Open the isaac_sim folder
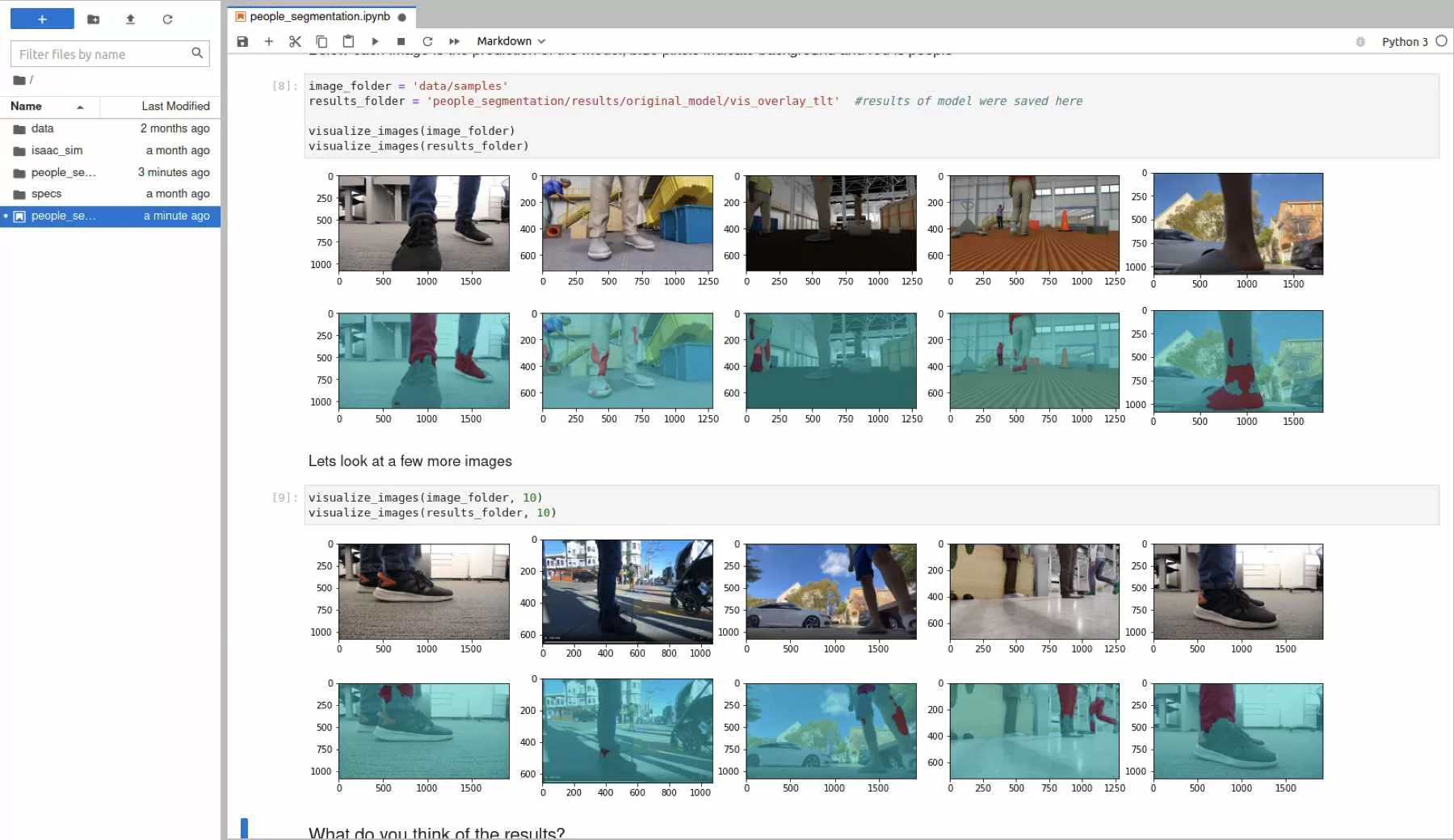This screenshot has width=1454, height=840. (110, 150)
